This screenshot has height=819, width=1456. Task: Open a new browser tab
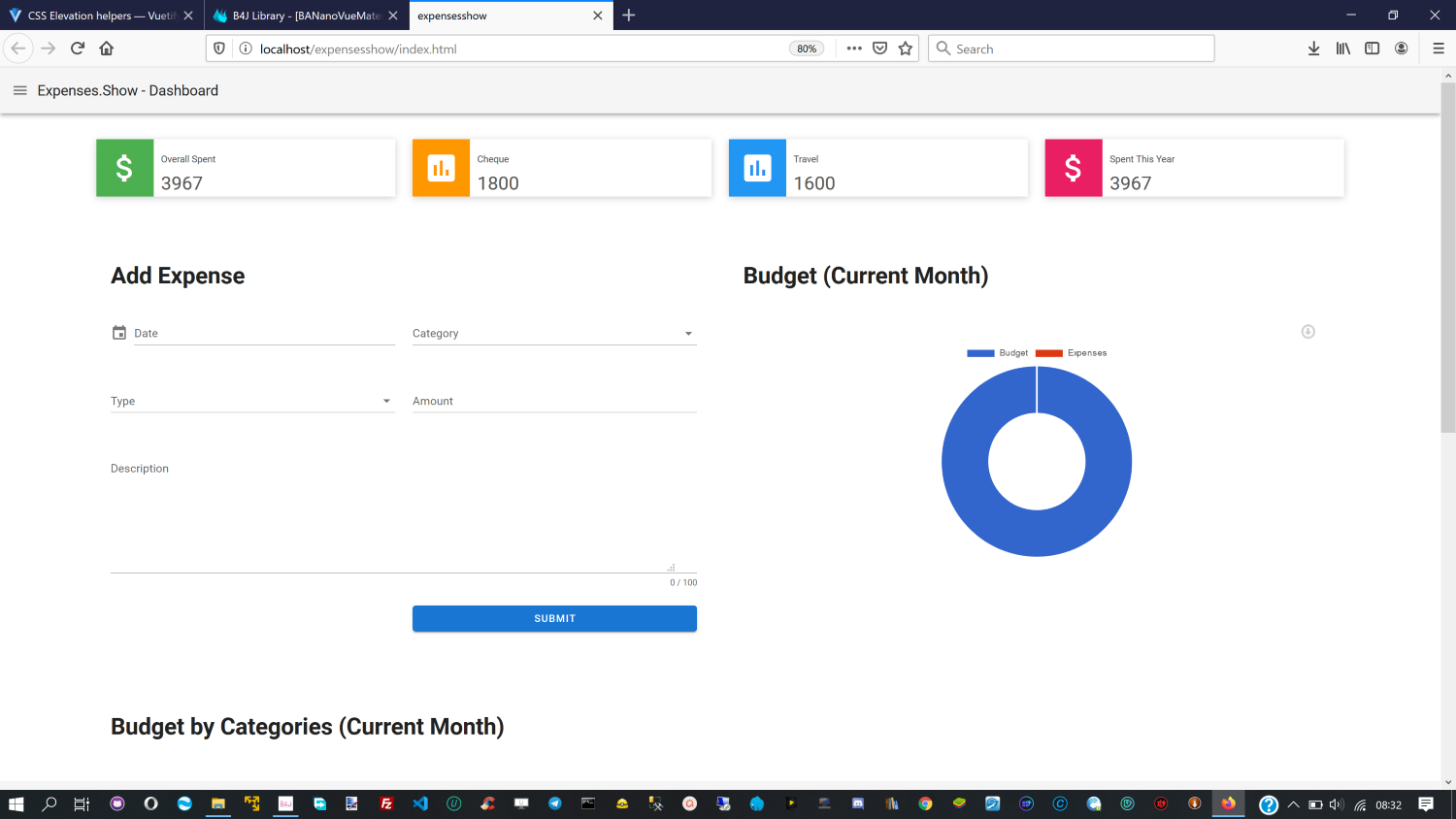(629, 16)
